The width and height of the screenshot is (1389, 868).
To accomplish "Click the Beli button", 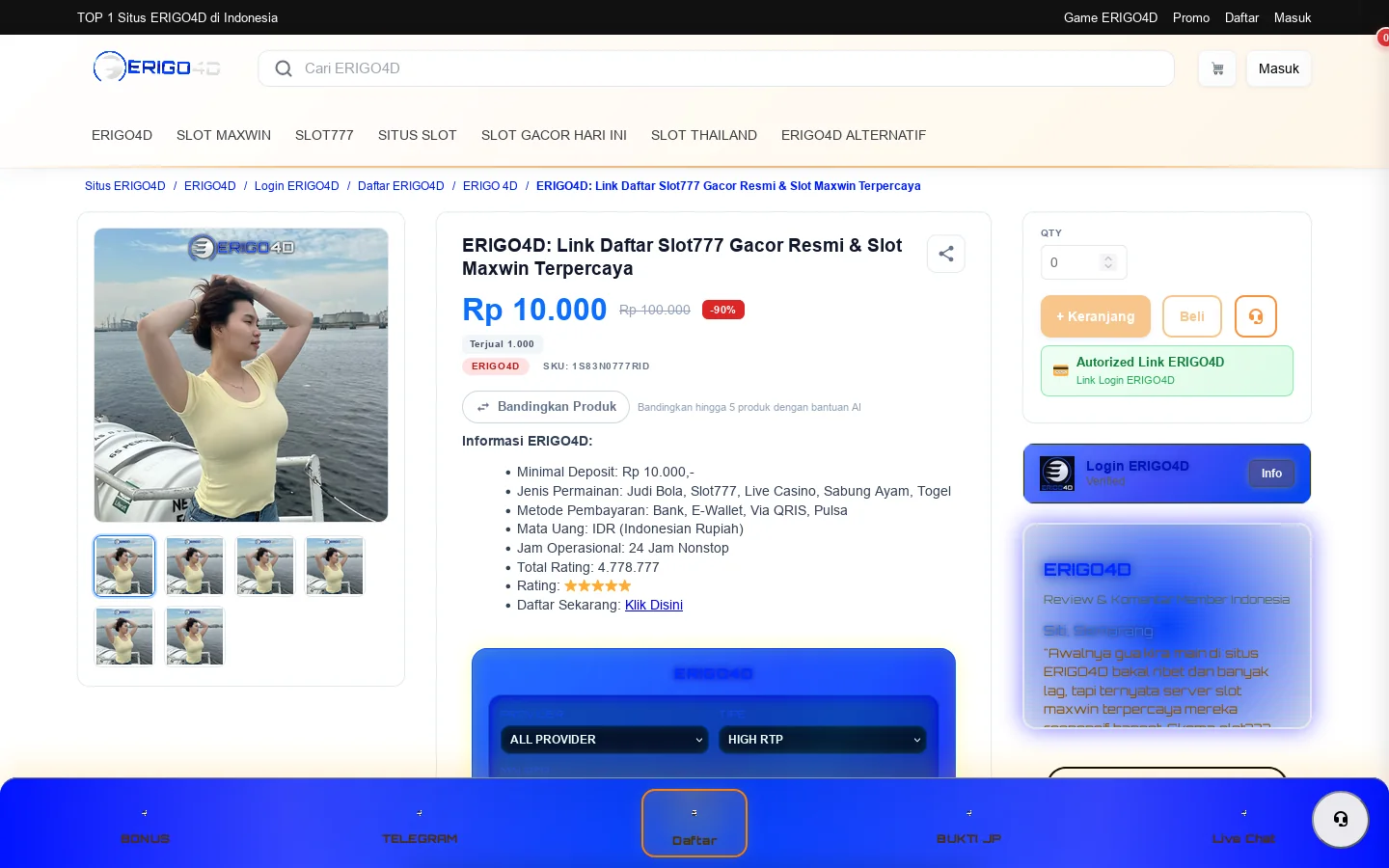I will [x=1192, y=316].
